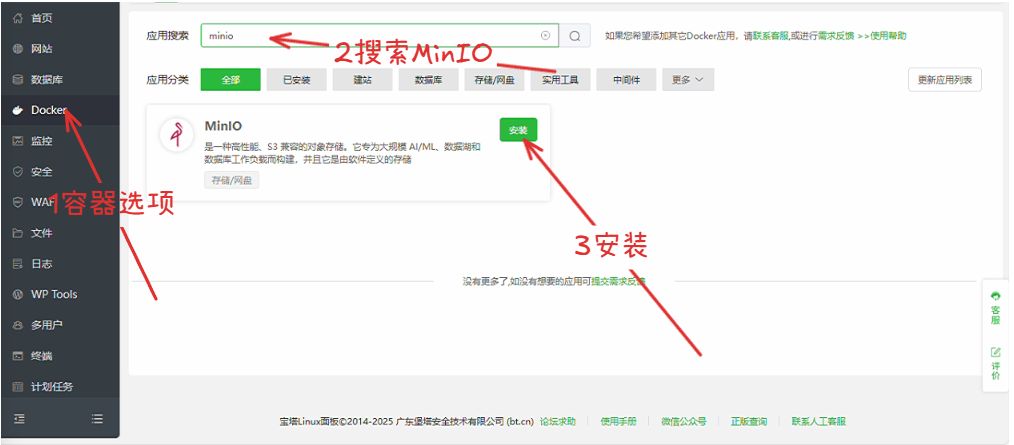The width and height of the screenshot is (1014, 445).
Task: Collapse sidebar using bottom-left indent icon
Action: (x=19, y=418)
